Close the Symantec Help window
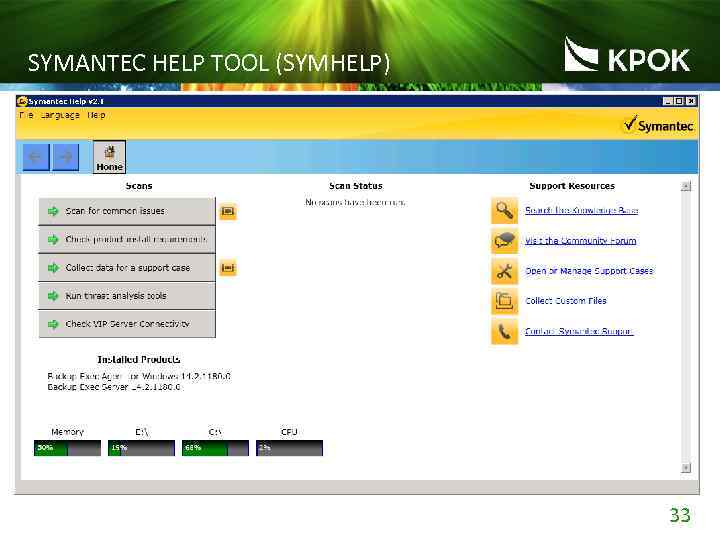 coord(691,101)
